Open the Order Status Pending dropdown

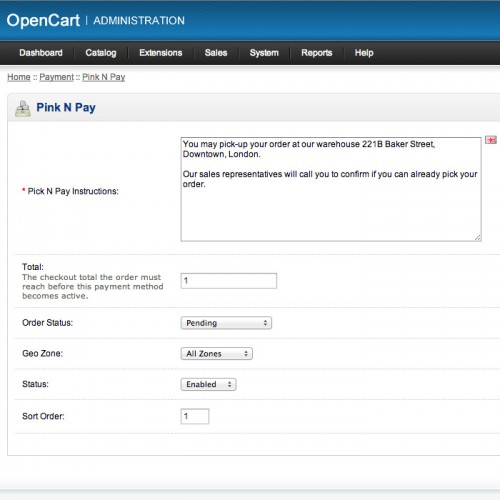point(226,323)
